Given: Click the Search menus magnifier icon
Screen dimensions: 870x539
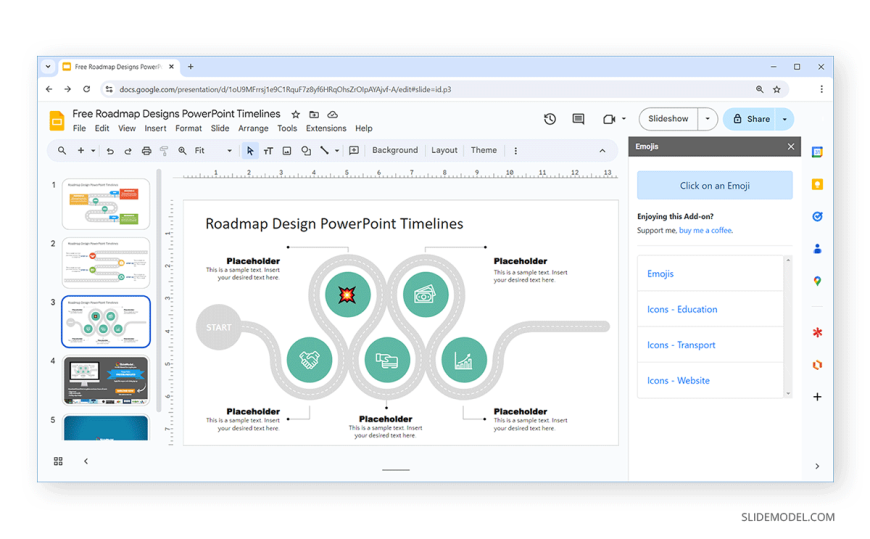Looking at the screenshot, I should point(62,150).
